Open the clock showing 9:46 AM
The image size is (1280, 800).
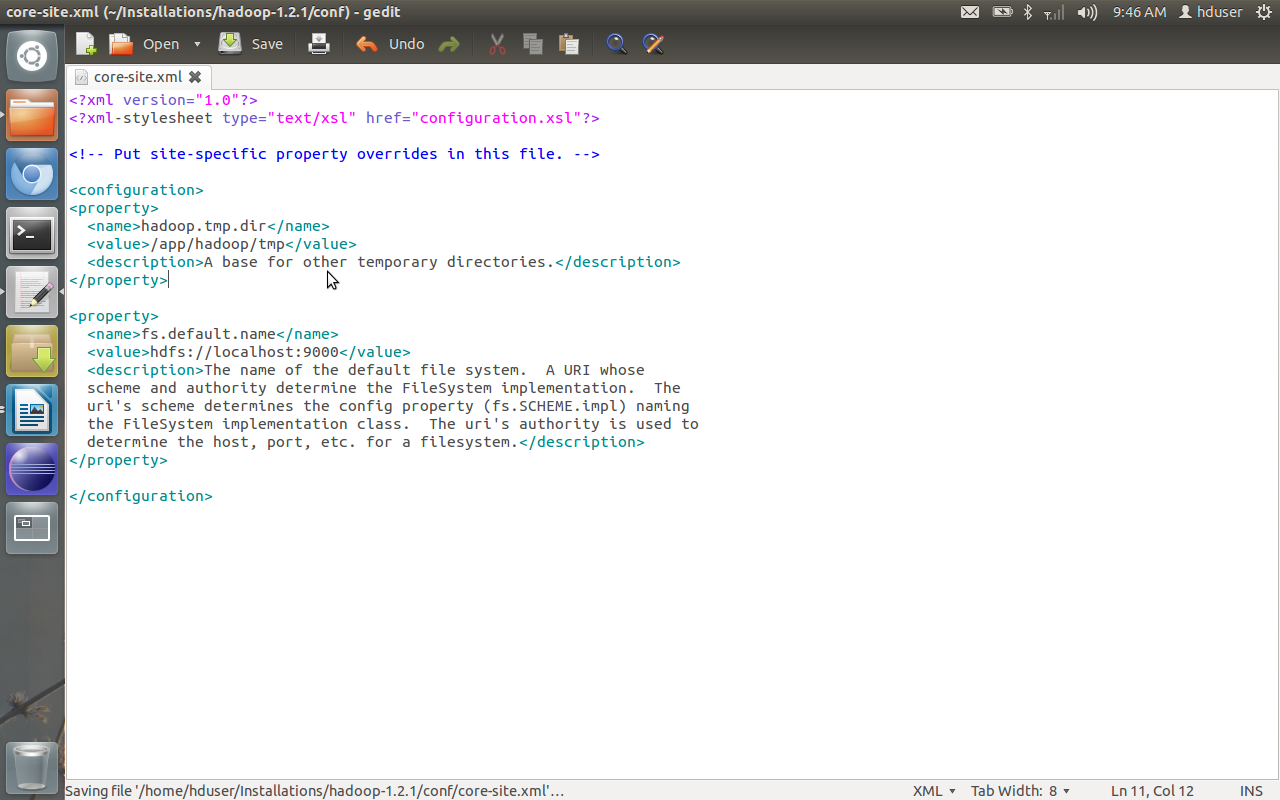tap(1139, 12)
